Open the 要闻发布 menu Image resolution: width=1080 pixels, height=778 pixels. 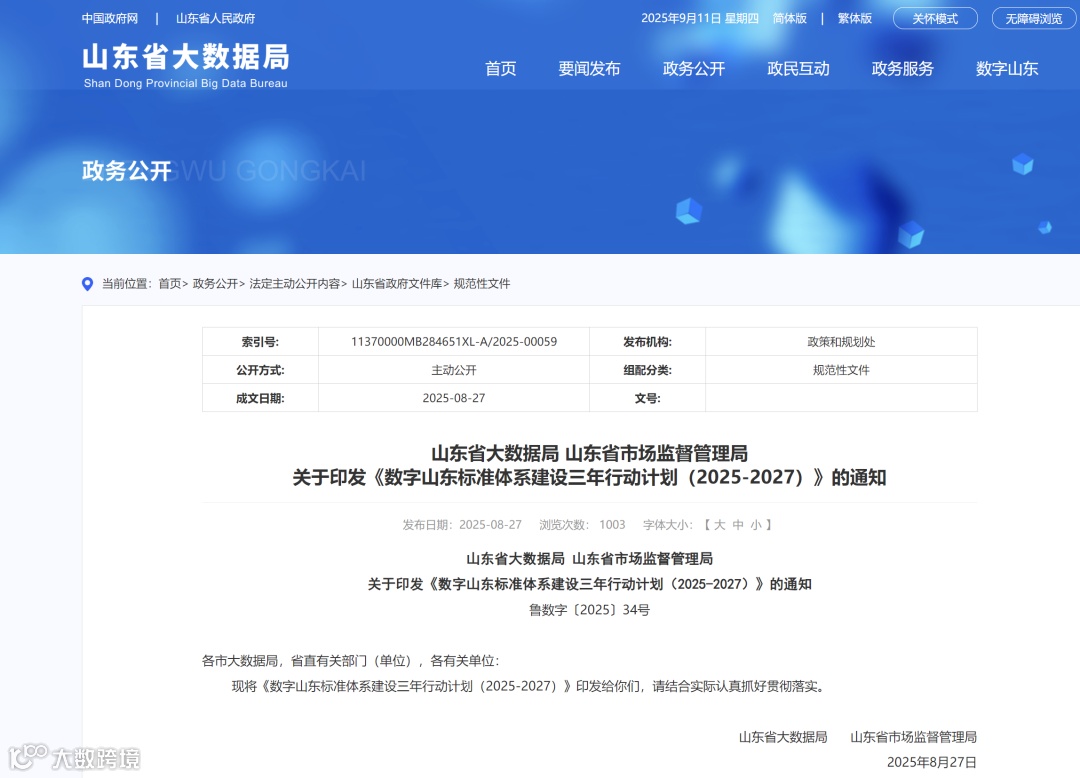click(x=590, y=69)
